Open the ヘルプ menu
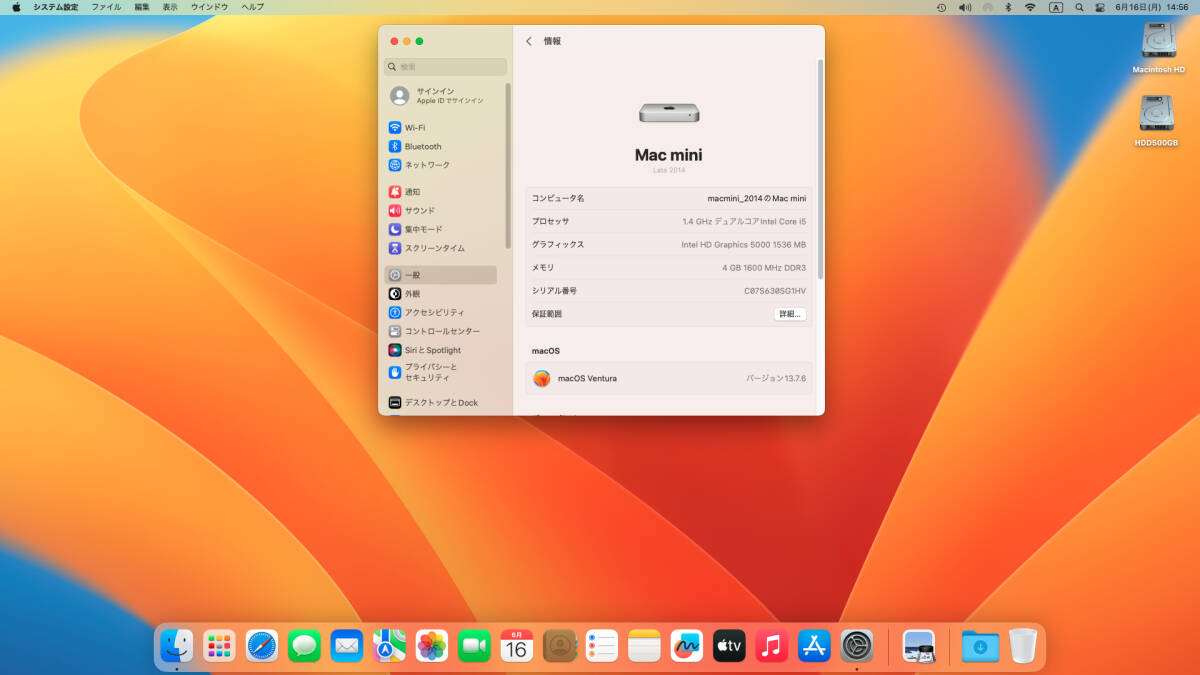The width and height of the screenshot is (1200, 675). (x=253, y=7)
